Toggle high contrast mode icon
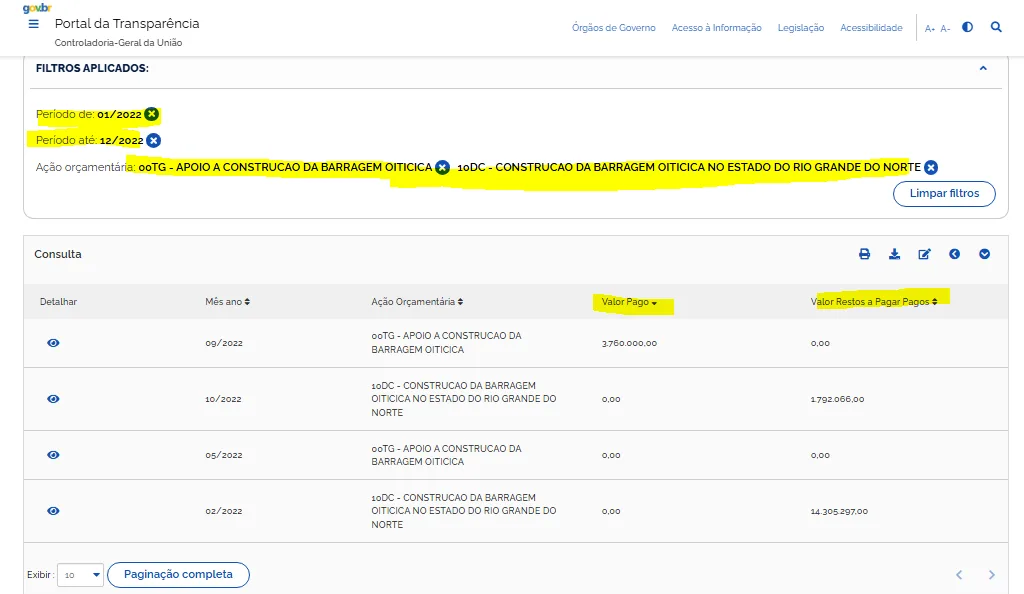1024x594 pixels. pyautogui.click(x=967, y=27)
